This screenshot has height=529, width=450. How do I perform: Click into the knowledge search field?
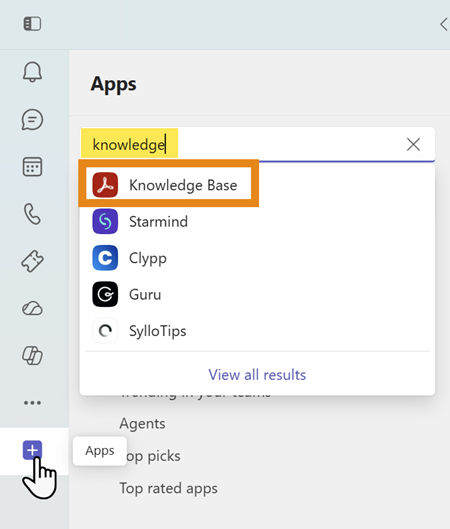tap(243, 144)
